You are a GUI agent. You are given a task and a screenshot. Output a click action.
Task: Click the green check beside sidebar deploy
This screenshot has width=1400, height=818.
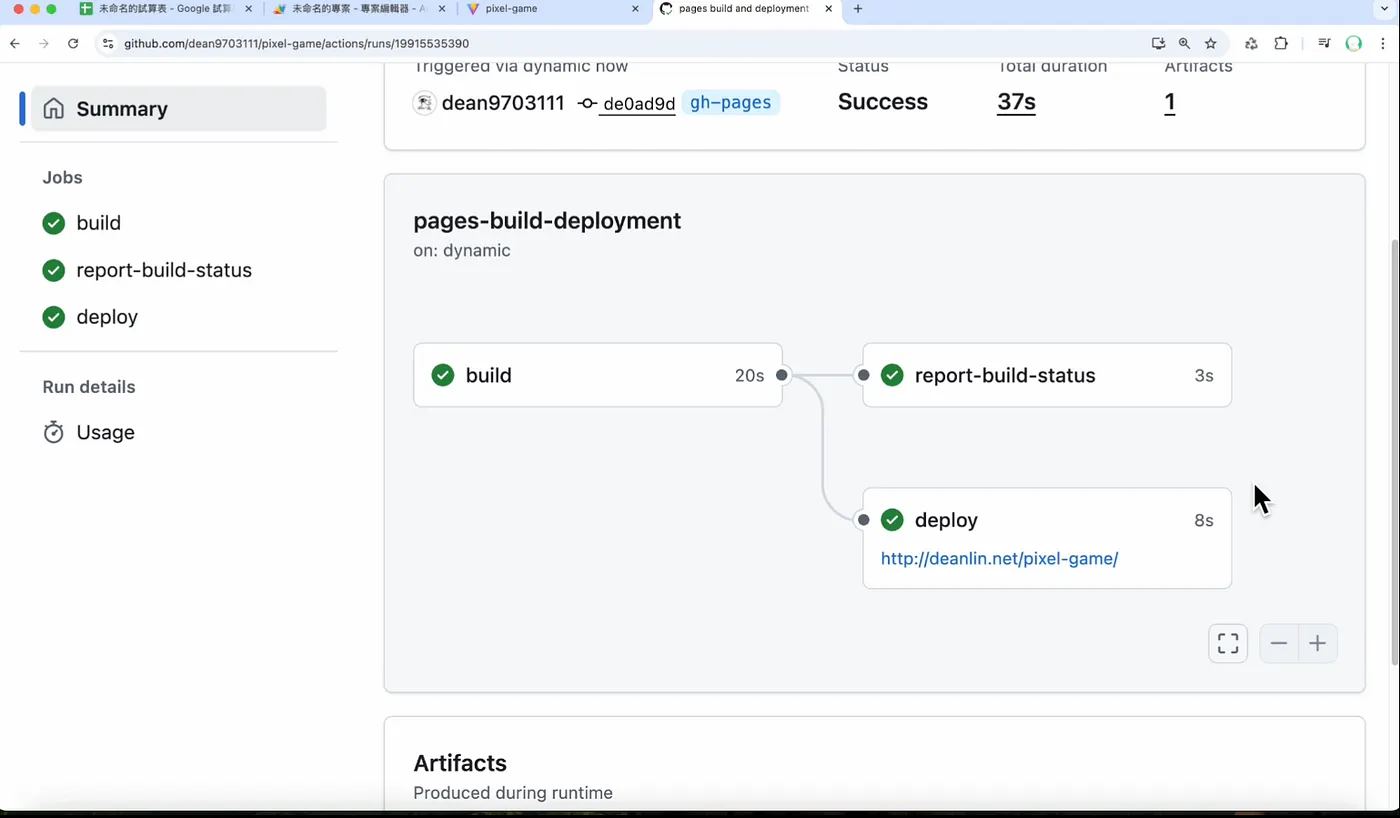click(x=54, y=317)
